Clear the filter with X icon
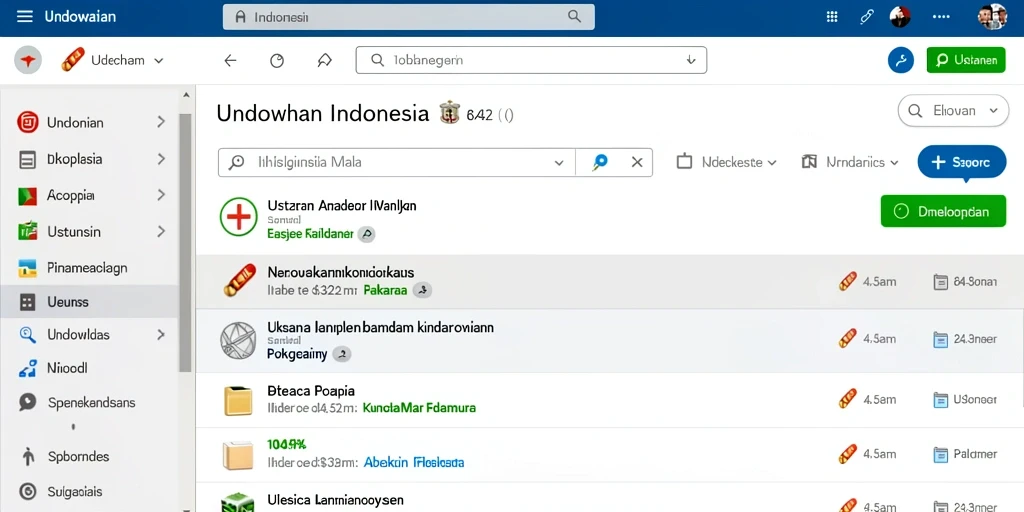 click(x=637, y=163)
